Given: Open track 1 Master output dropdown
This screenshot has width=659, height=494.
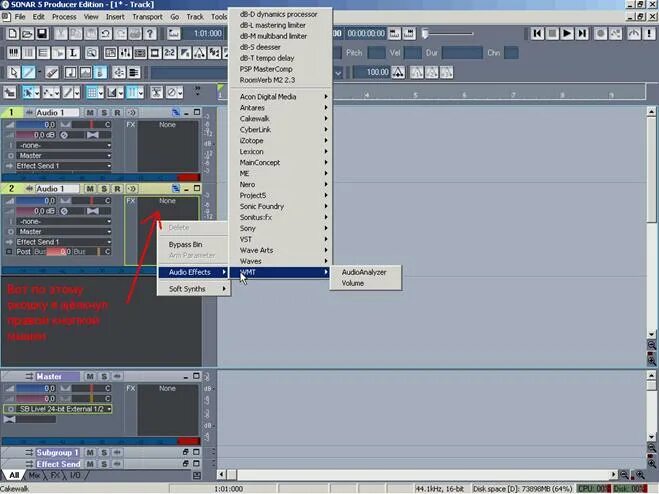Looking at the screenshot, I should tap(64, 156).
